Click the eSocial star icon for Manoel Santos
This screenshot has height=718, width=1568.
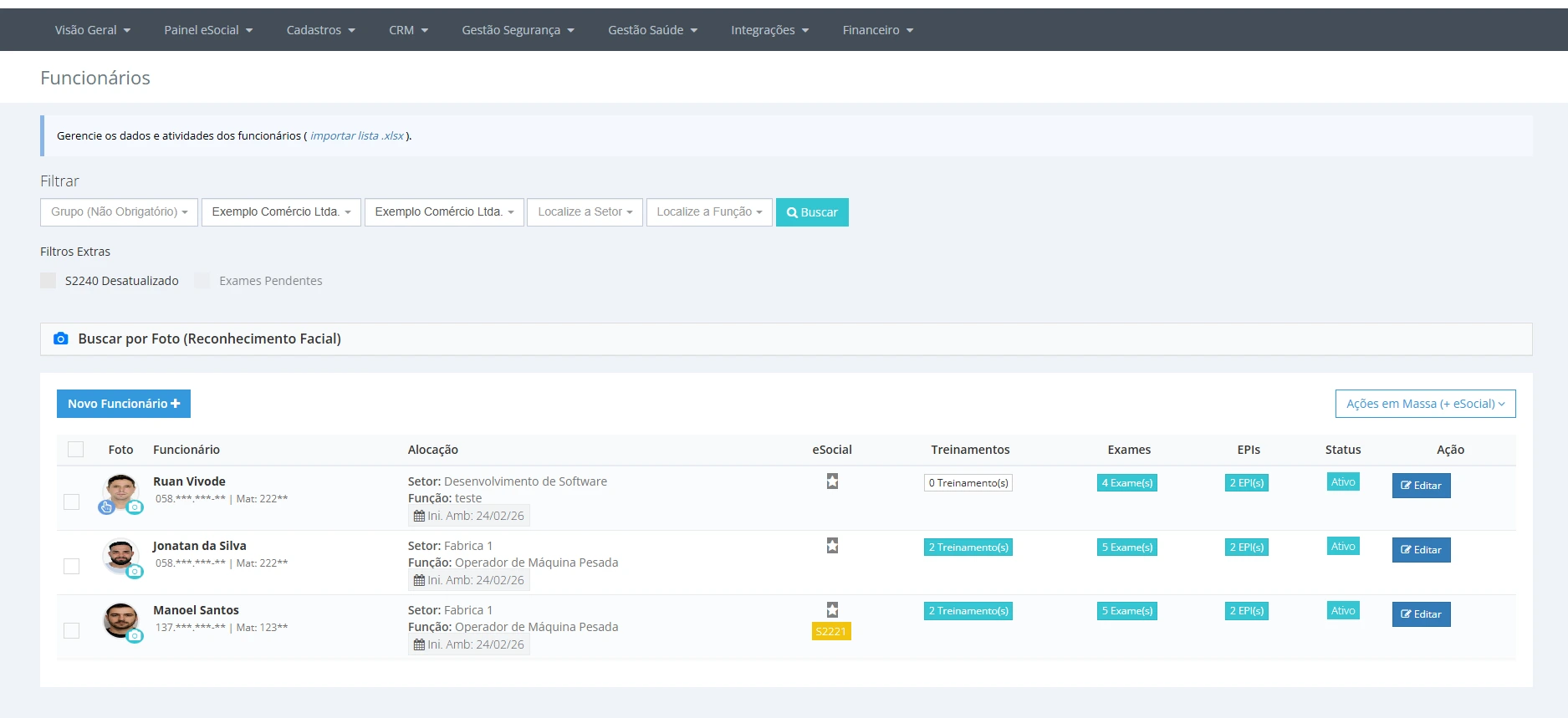point(832,610)
